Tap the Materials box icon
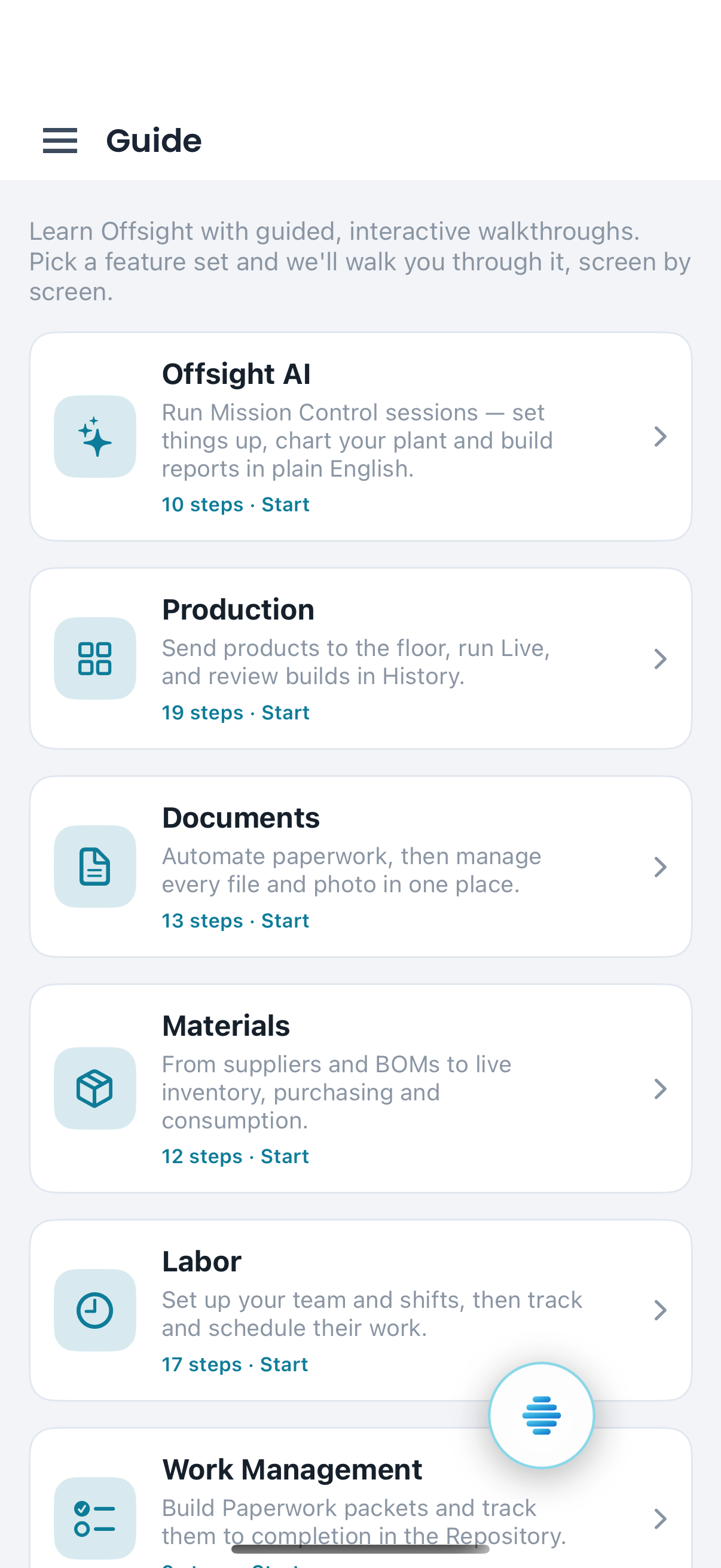The width and height of the screenshot is (721, 1568). (x=95, y=1088)
